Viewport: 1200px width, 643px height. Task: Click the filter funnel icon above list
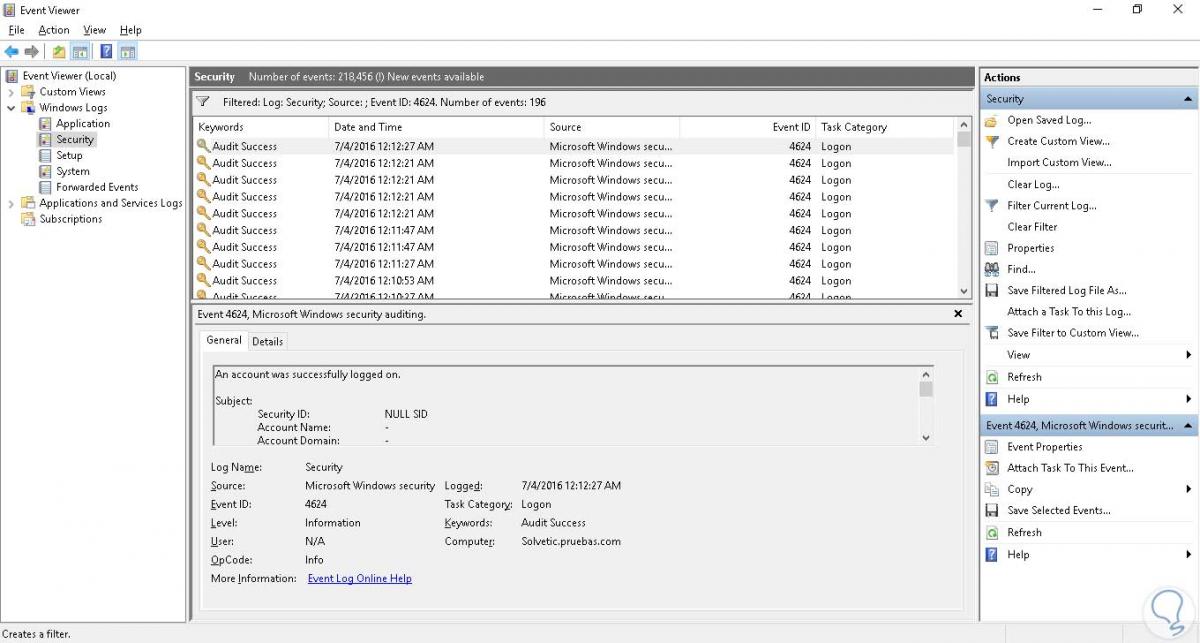tap(203, 101)
